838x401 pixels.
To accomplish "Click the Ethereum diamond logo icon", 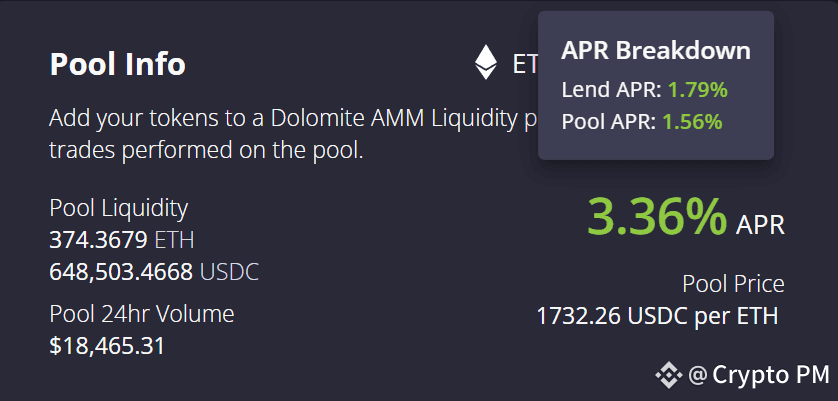I will point(486,62).
